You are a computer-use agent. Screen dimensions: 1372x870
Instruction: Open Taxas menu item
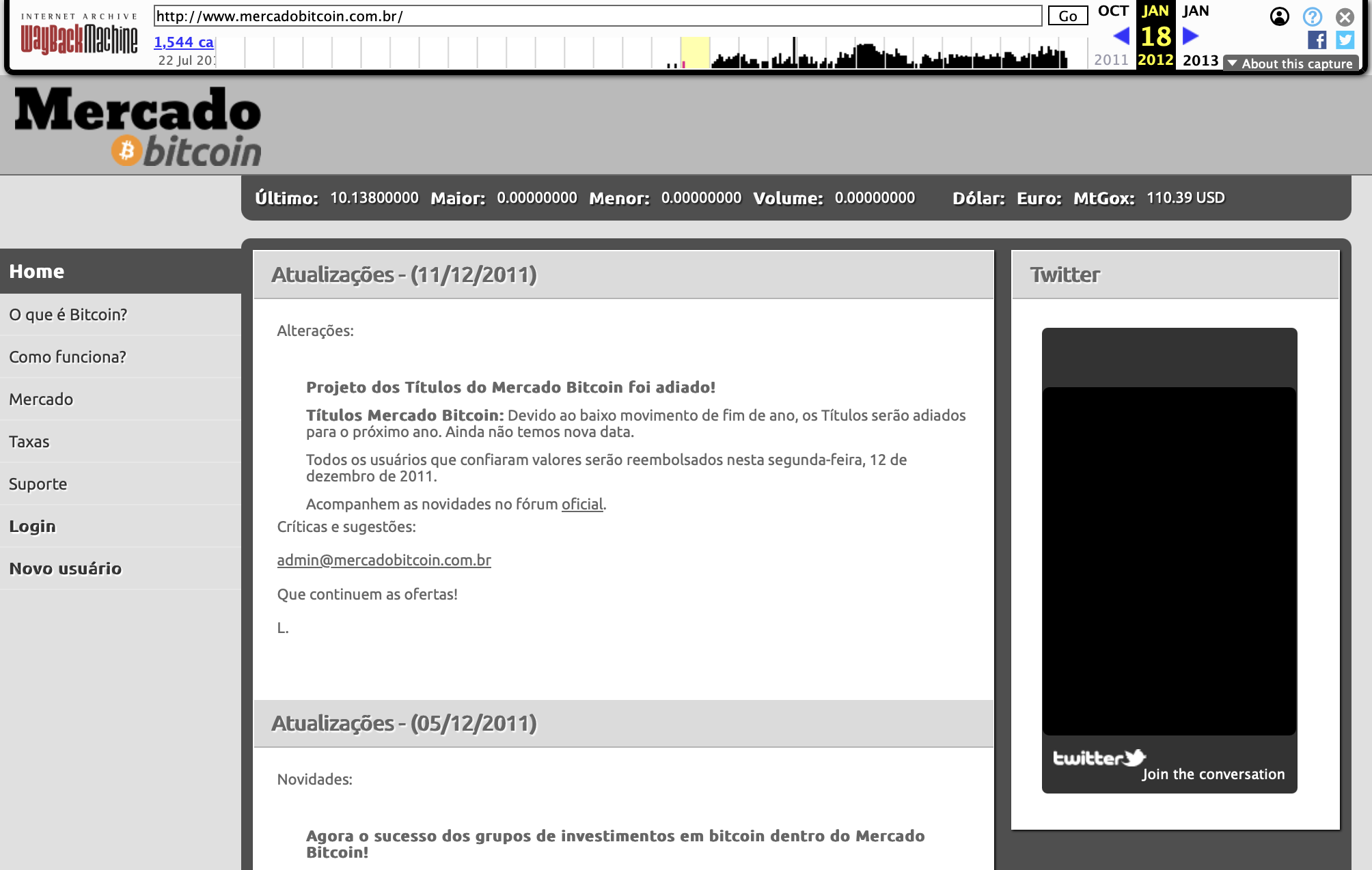click(x=120, y=442)
